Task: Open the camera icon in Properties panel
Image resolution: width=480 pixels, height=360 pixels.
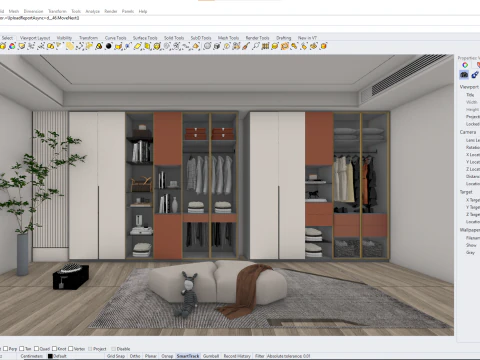Action: pos(464,75)
